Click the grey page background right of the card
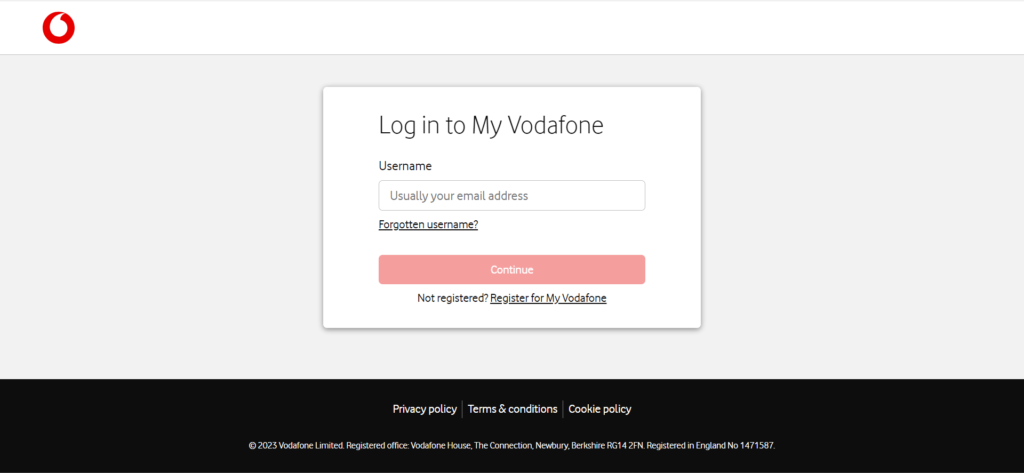 [860, 210]
